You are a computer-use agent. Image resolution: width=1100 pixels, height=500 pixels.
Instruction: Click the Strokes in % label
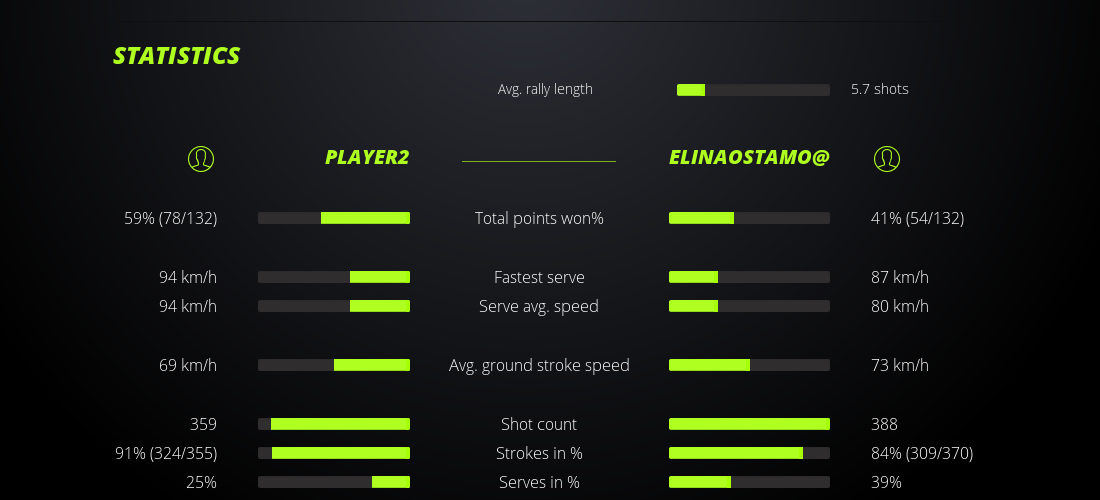(539, 453)
